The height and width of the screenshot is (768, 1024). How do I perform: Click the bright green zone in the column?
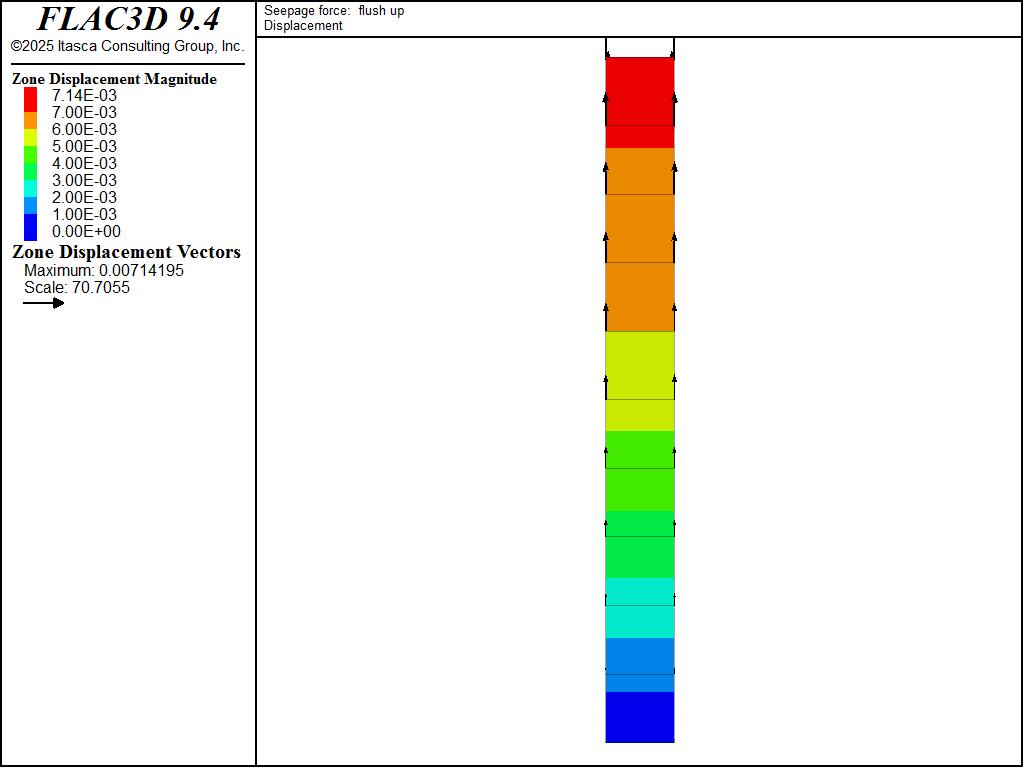[x=640, y=470]
